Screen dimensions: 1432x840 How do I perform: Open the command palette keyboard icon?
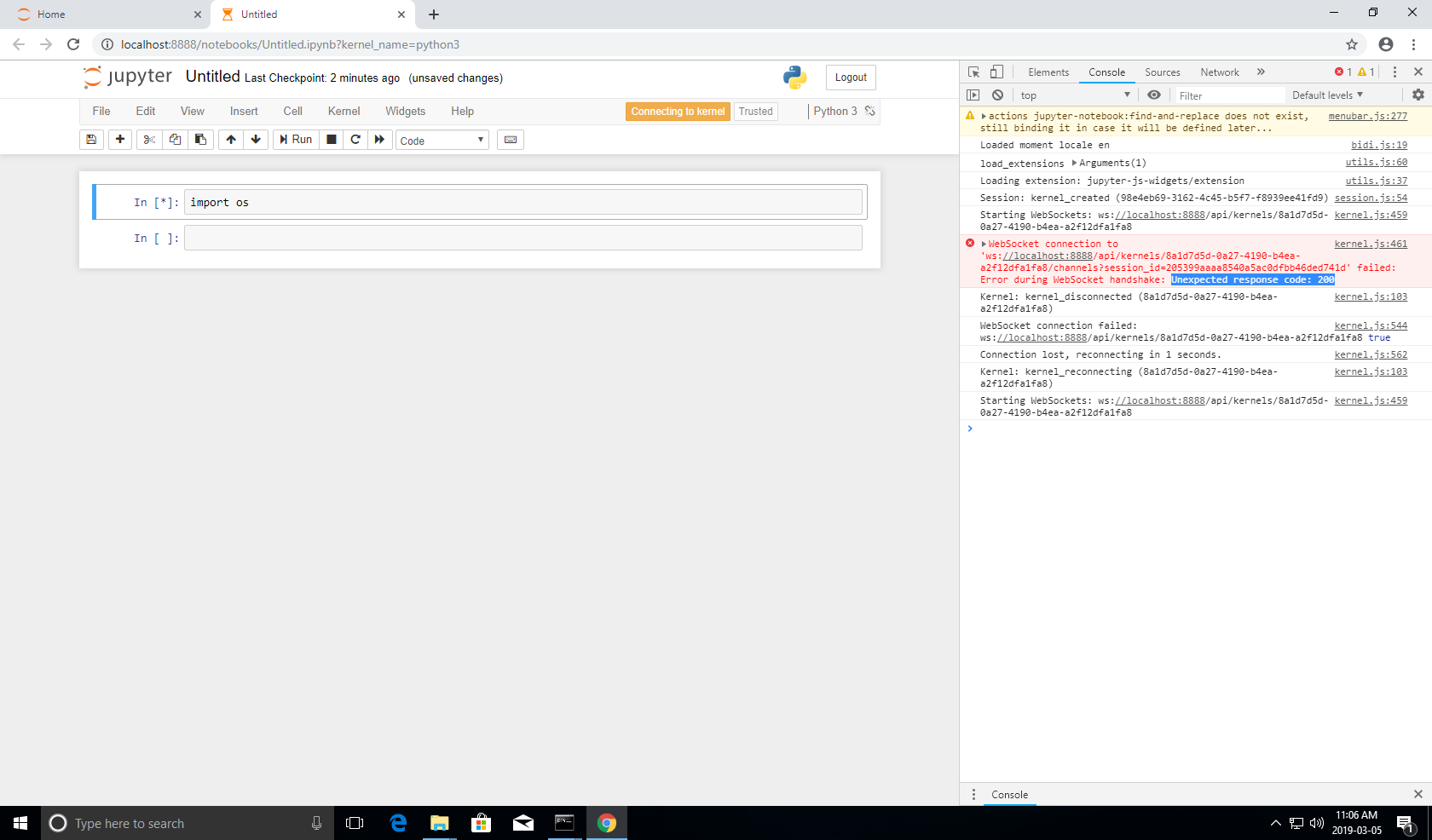pos(510,139)
